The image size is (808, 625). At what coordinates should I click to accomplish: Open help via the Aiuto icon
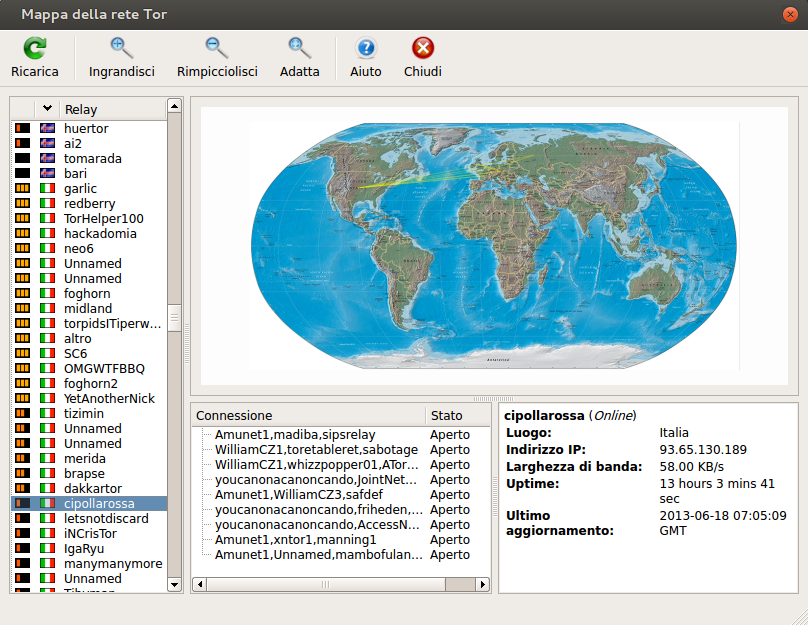[x=366, y=57]
